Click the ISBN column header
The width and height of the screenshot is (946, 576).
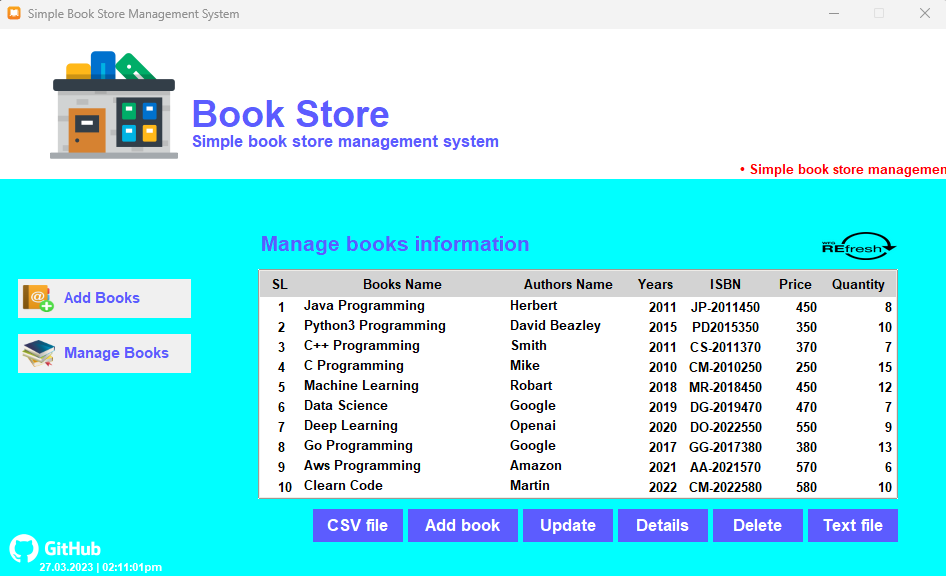(x=725, y=285)
